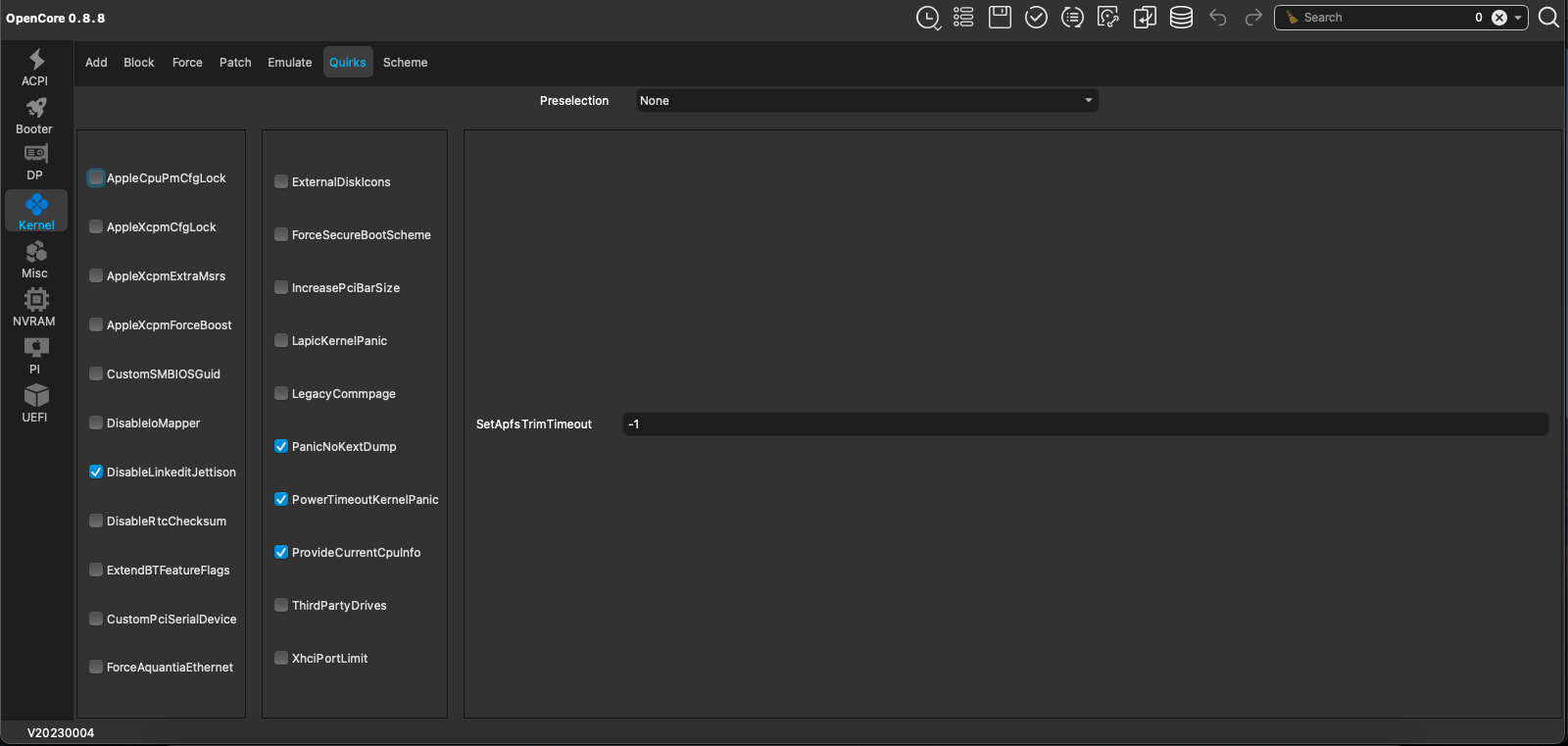1568x746 pixels.
Task: Enable CustomSMBIOSGuid quirk
Action: click(96, 374)
